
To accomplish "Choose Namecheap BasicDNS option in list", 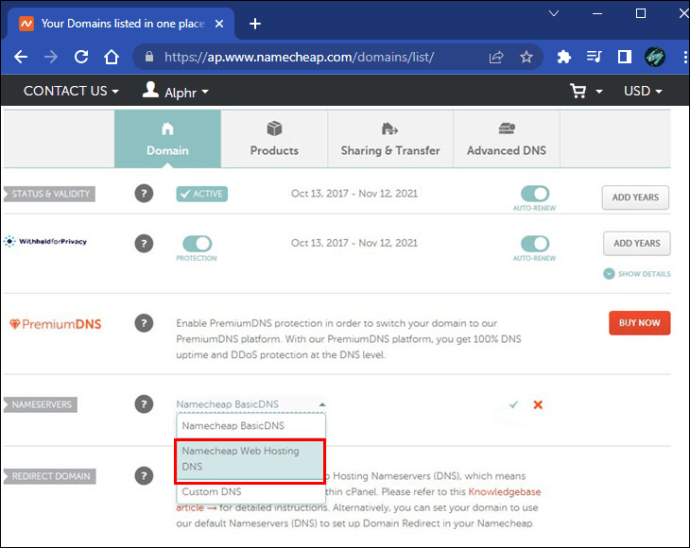I will (251, 426).
